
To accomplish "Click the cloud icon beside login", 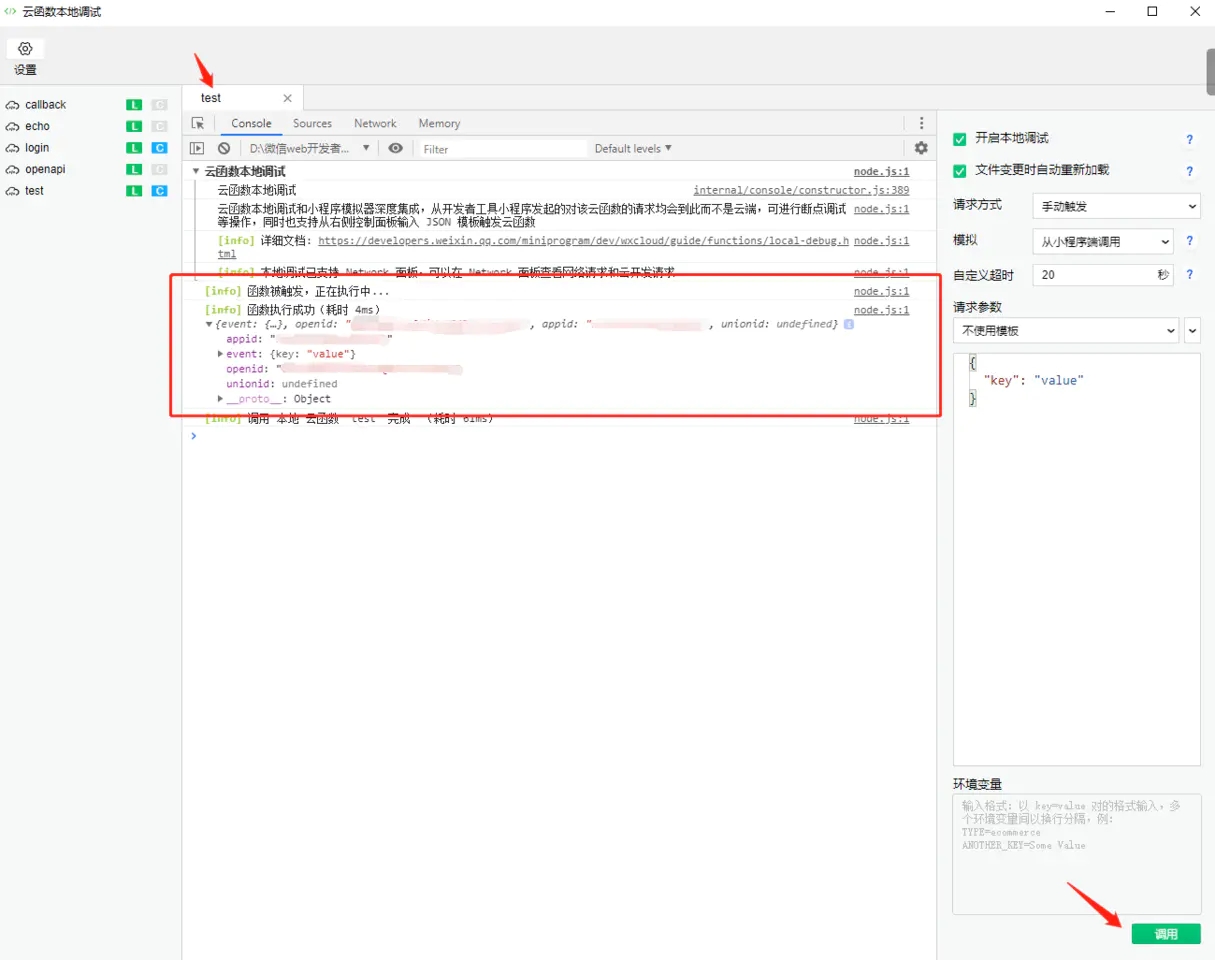I will coord(13,148).
